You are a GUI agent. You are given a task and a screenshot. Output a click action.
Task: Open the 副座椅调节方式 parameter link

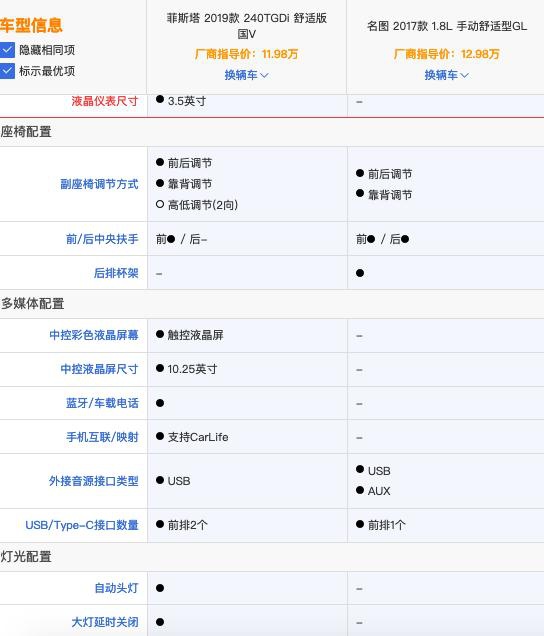click(x=99, y=184)
